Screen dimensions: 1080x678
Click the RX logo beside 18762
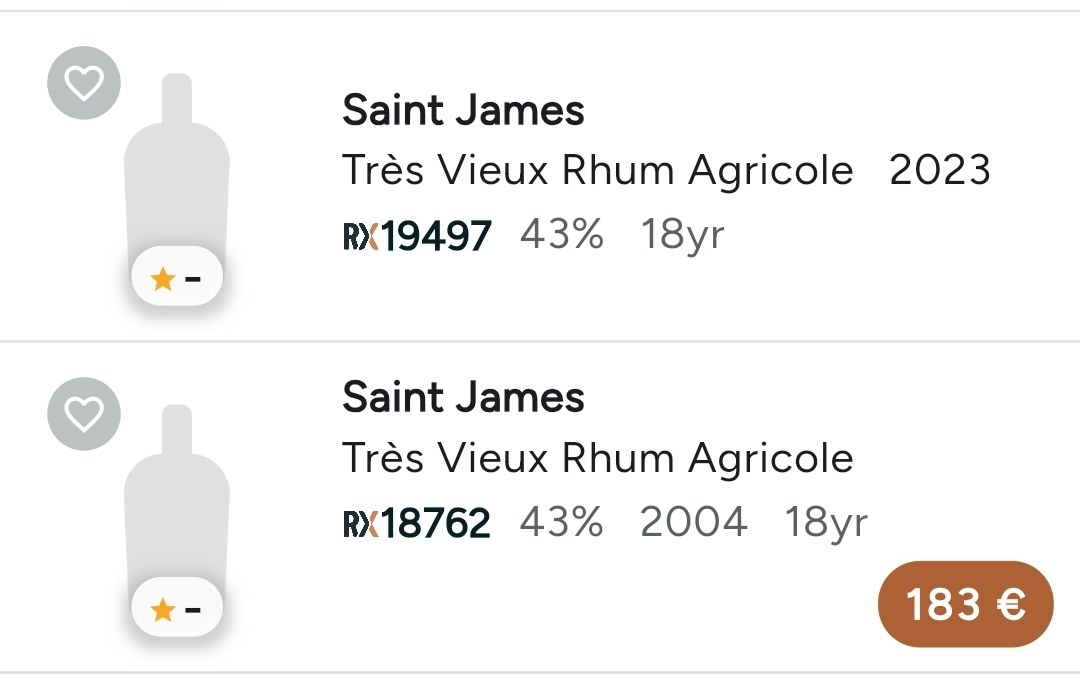pos(360,523)
